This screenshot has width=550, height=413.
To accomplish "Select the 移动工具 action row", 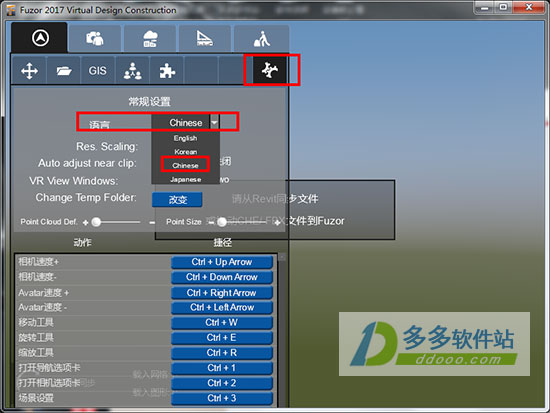I will click(x=93, y=322).
